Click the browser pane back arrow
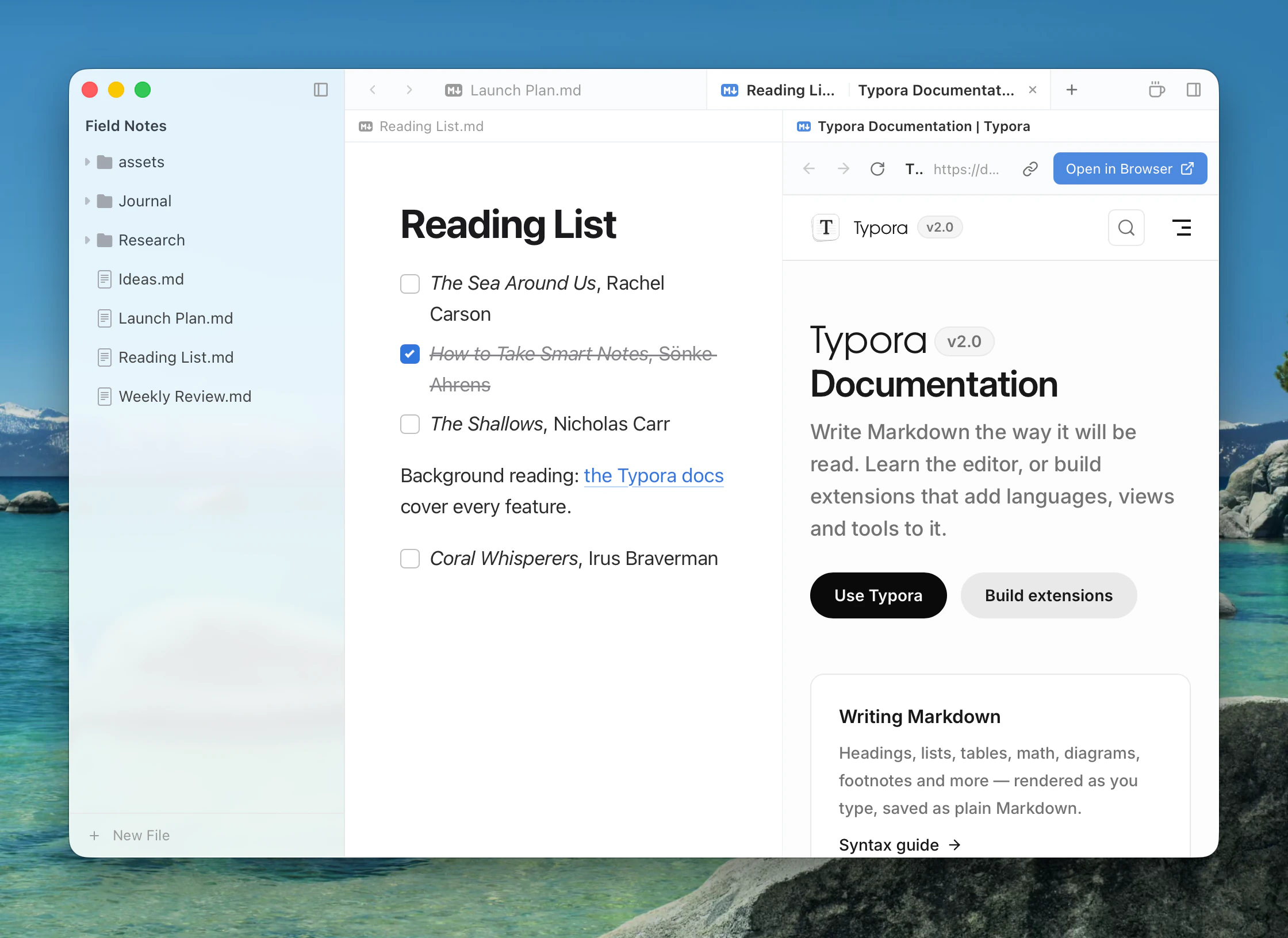 [809, 168]
